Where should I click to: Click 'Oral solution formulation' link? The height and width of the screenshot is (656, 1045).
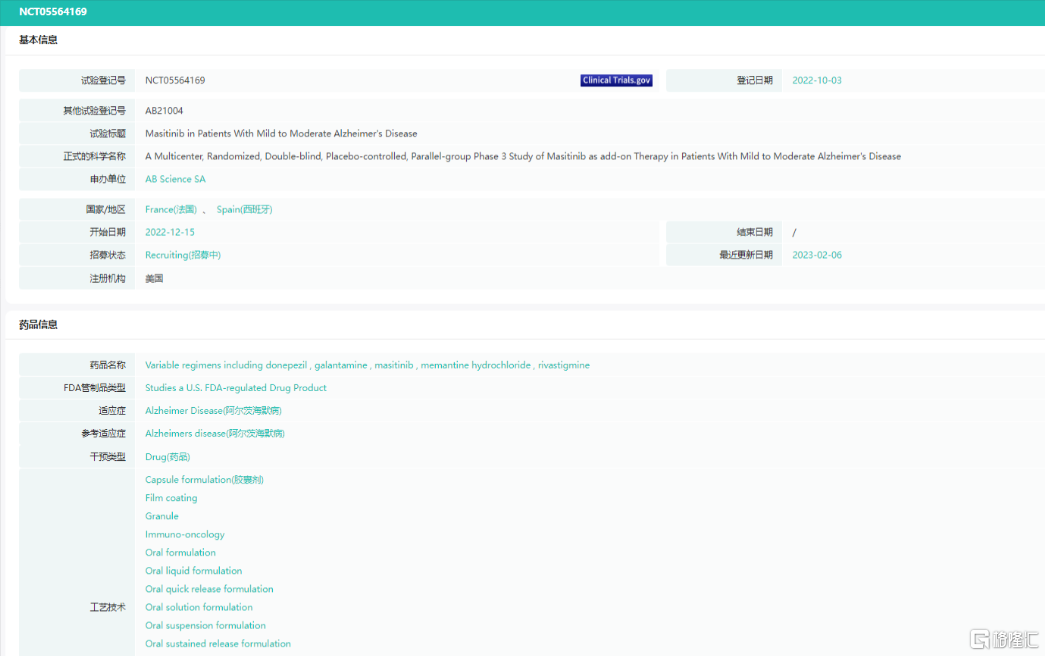click(x=199, y=607)
